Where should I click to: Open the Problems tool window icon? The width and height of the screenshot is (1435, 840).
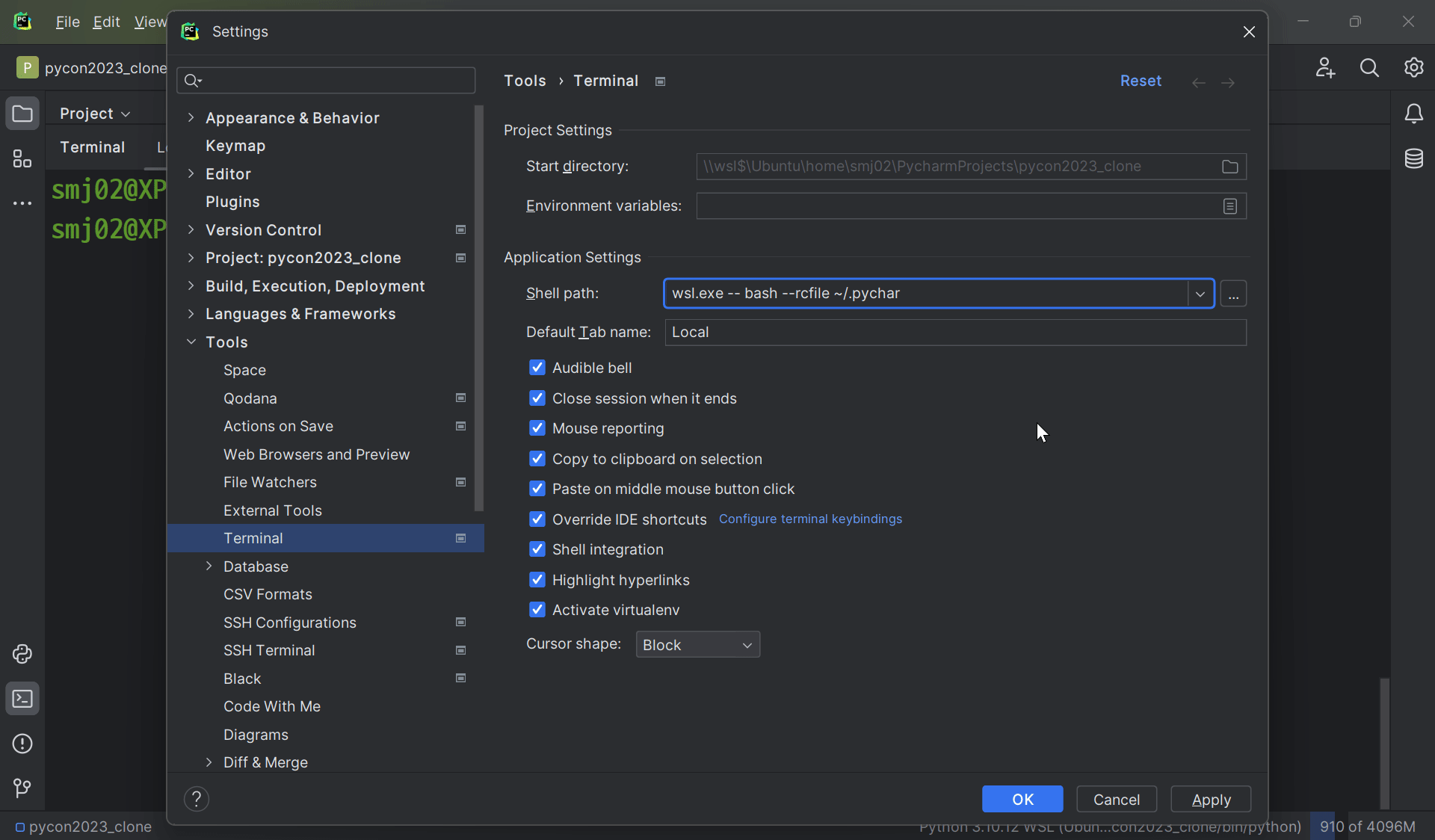pyautogui.click(x=22, y=744)
